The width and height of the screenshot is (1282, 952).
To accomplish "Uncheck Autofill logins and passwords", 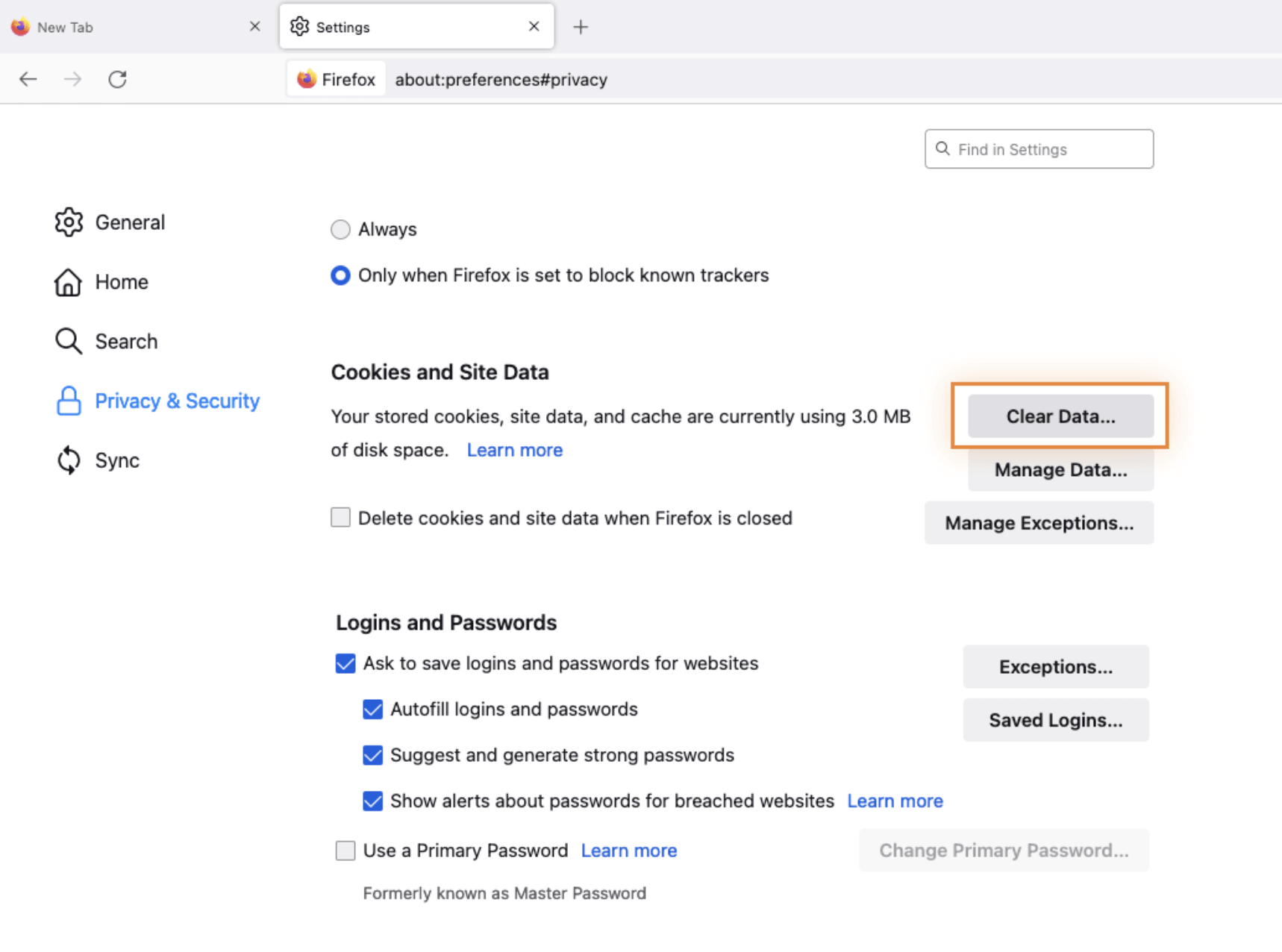I will pos(372,710).
